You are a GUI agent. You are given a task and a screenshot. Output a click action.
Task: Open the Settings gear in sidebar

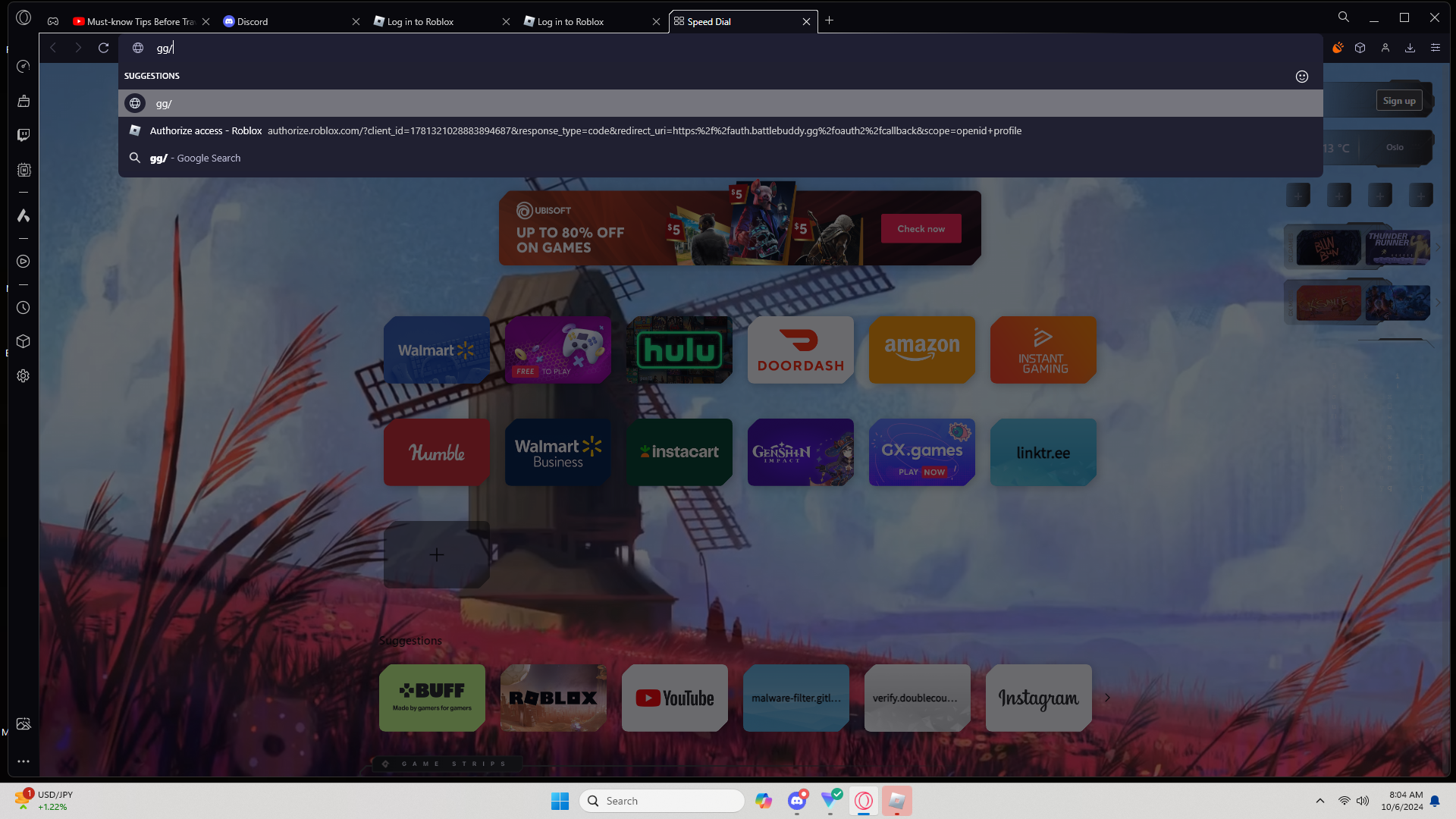point(24,376)
